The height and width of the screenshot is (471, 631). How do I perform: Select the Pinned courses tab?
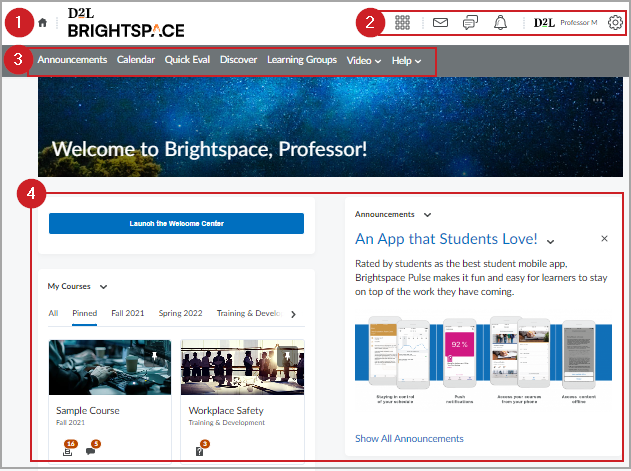[85, 313]
